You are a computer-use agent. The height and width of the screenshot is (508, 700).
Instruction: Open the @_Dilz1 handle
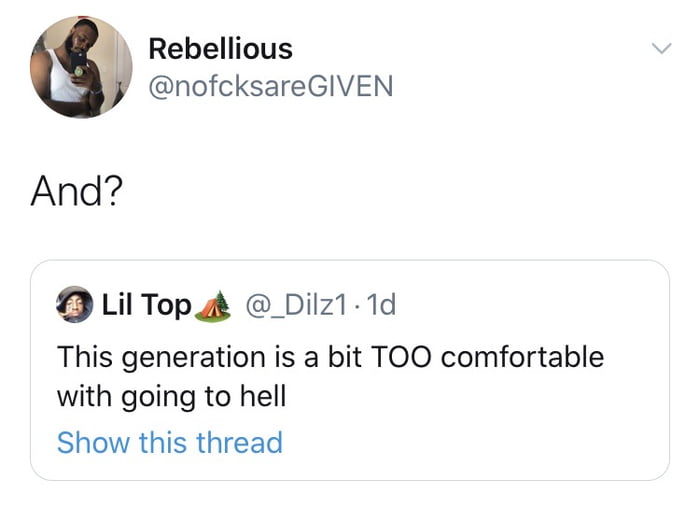(299, 305)
